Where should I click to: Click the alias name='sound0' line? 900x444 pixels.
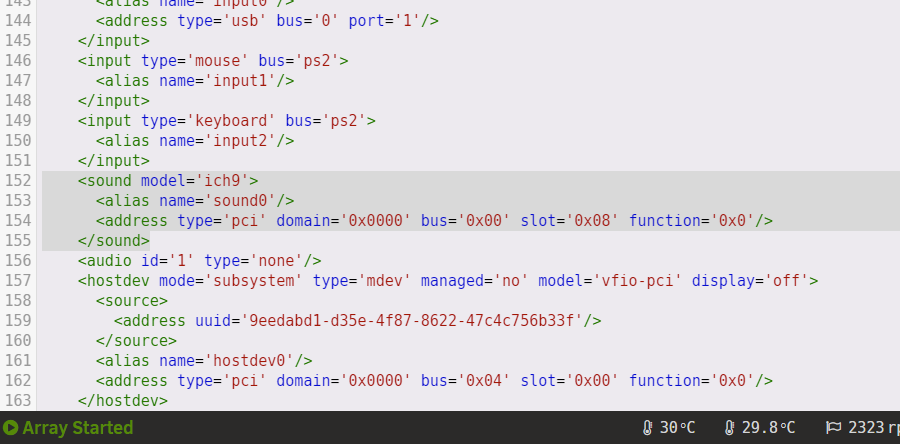195,201
